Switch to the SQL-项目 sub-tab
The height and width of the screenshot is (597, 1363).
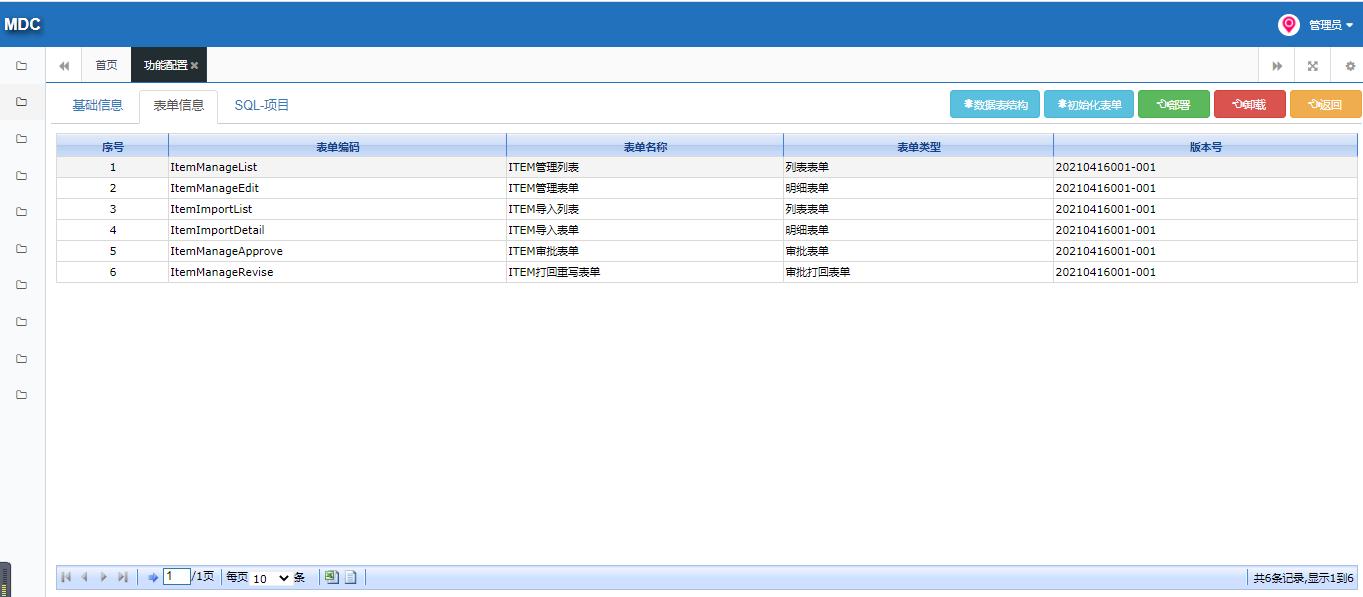coord(262,105)
